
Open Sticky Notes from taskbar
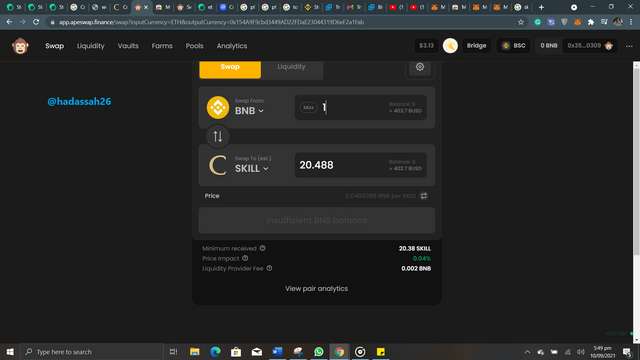(x=381, y=351)
